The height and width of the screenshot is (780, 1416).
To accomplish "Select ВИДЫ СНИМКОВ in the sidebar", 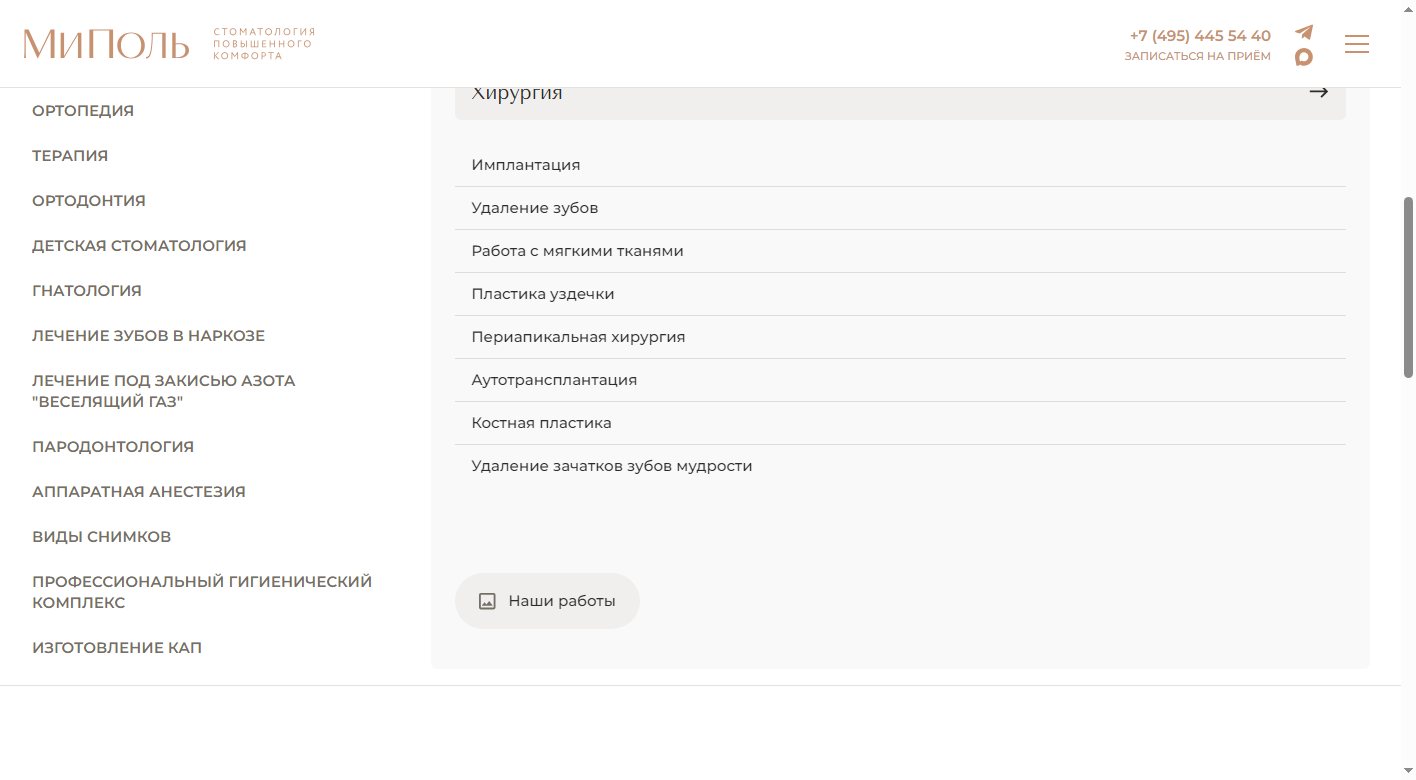I will tap(102, 537).
